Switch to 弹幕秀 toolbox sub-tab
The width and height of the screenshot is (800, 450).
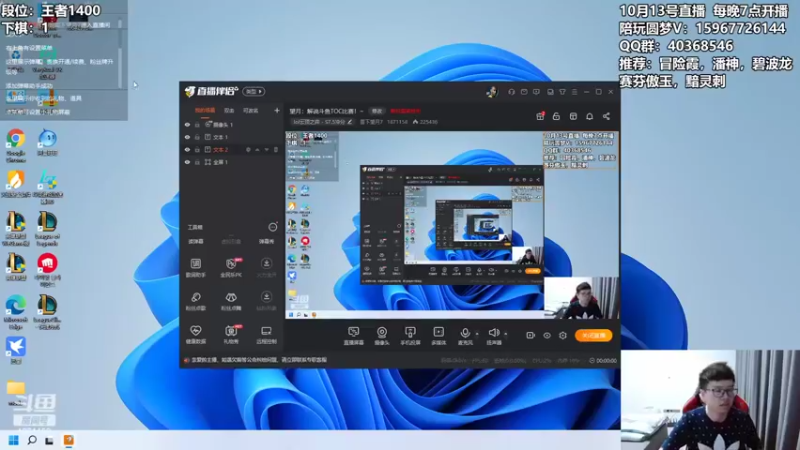click(x=266, y=241)
